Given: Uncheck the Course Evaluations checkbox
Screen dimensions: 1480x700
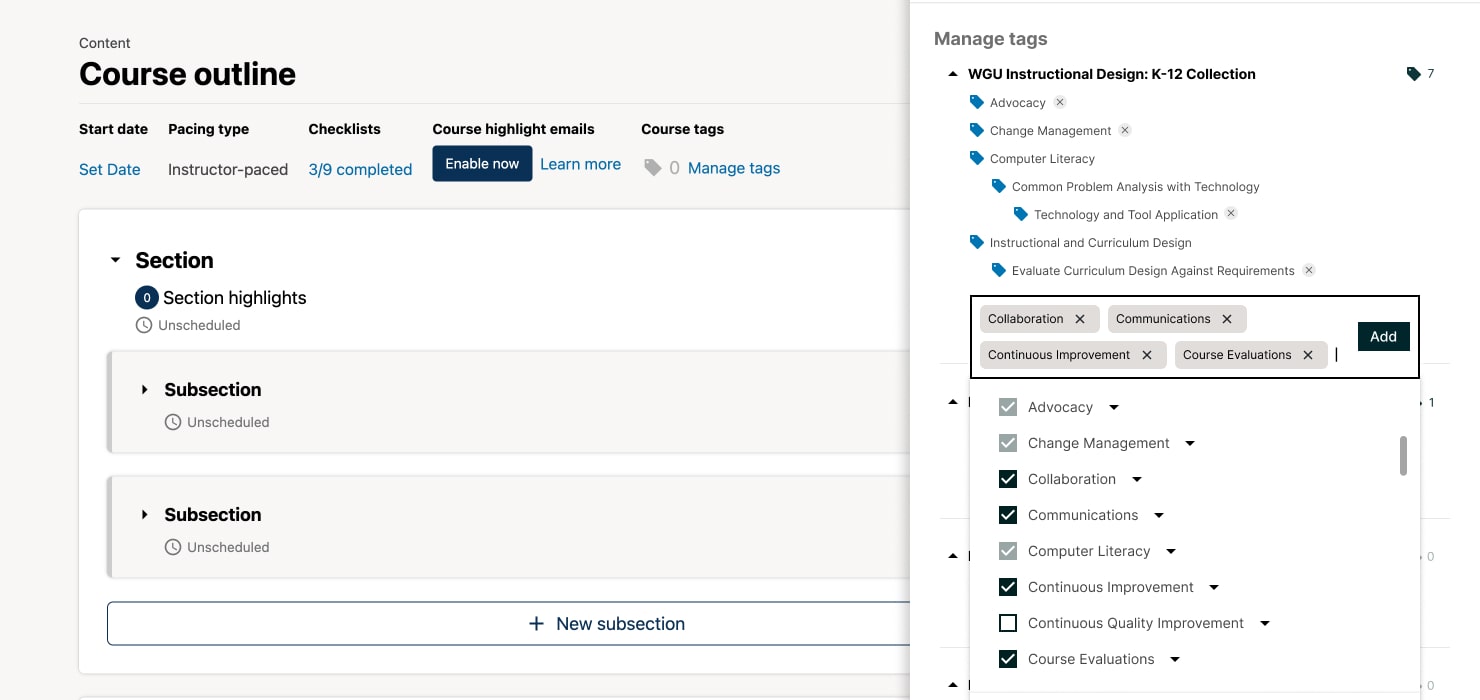Looking at the screenshot, I should tap(1008, 659).
